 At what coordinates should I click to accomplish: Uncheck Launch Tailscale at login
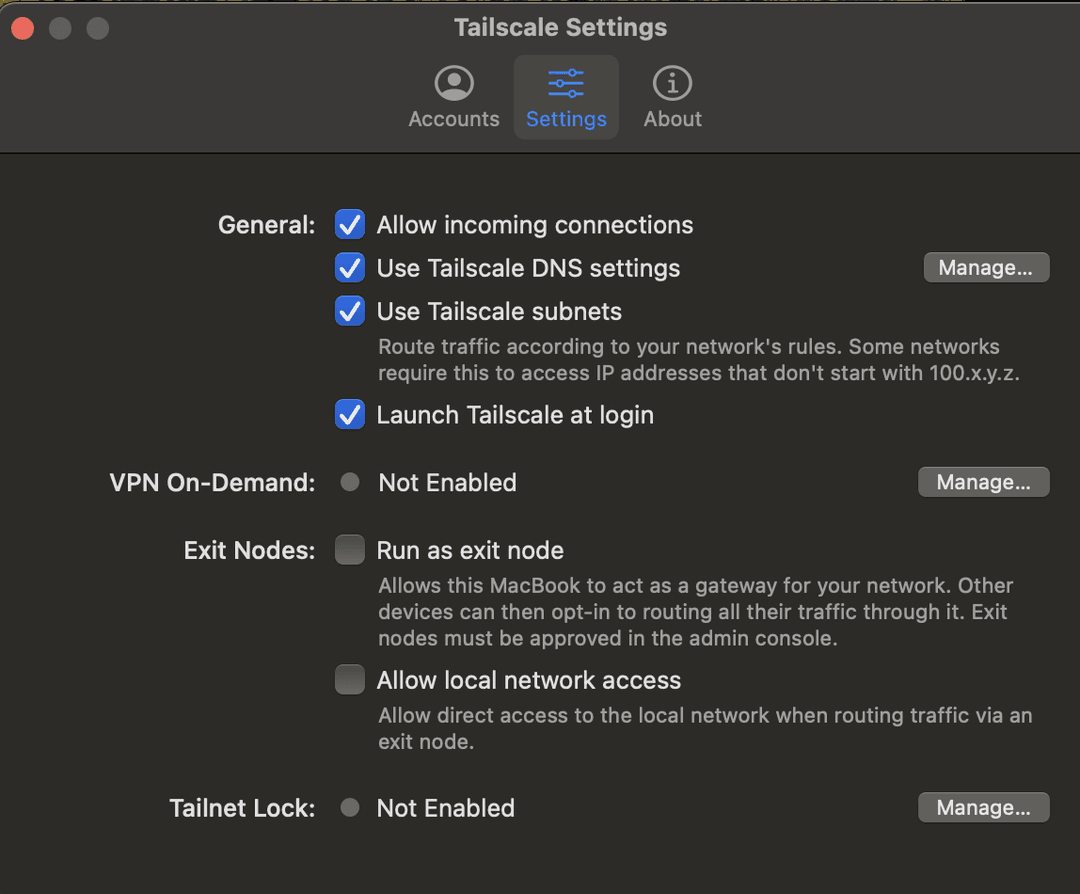(350, 414)
